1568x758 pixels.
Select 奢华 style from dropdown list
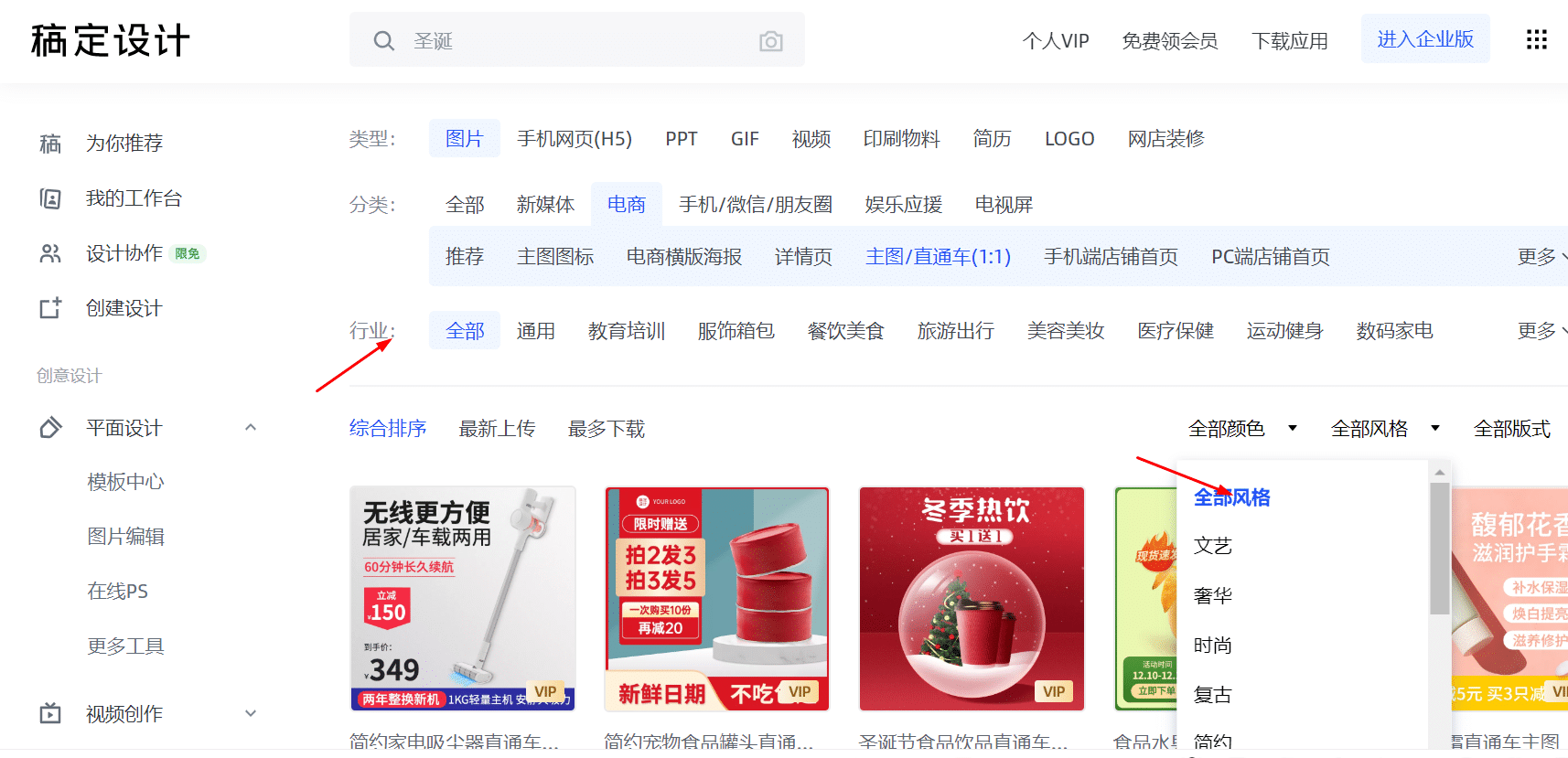(1213, 596)
